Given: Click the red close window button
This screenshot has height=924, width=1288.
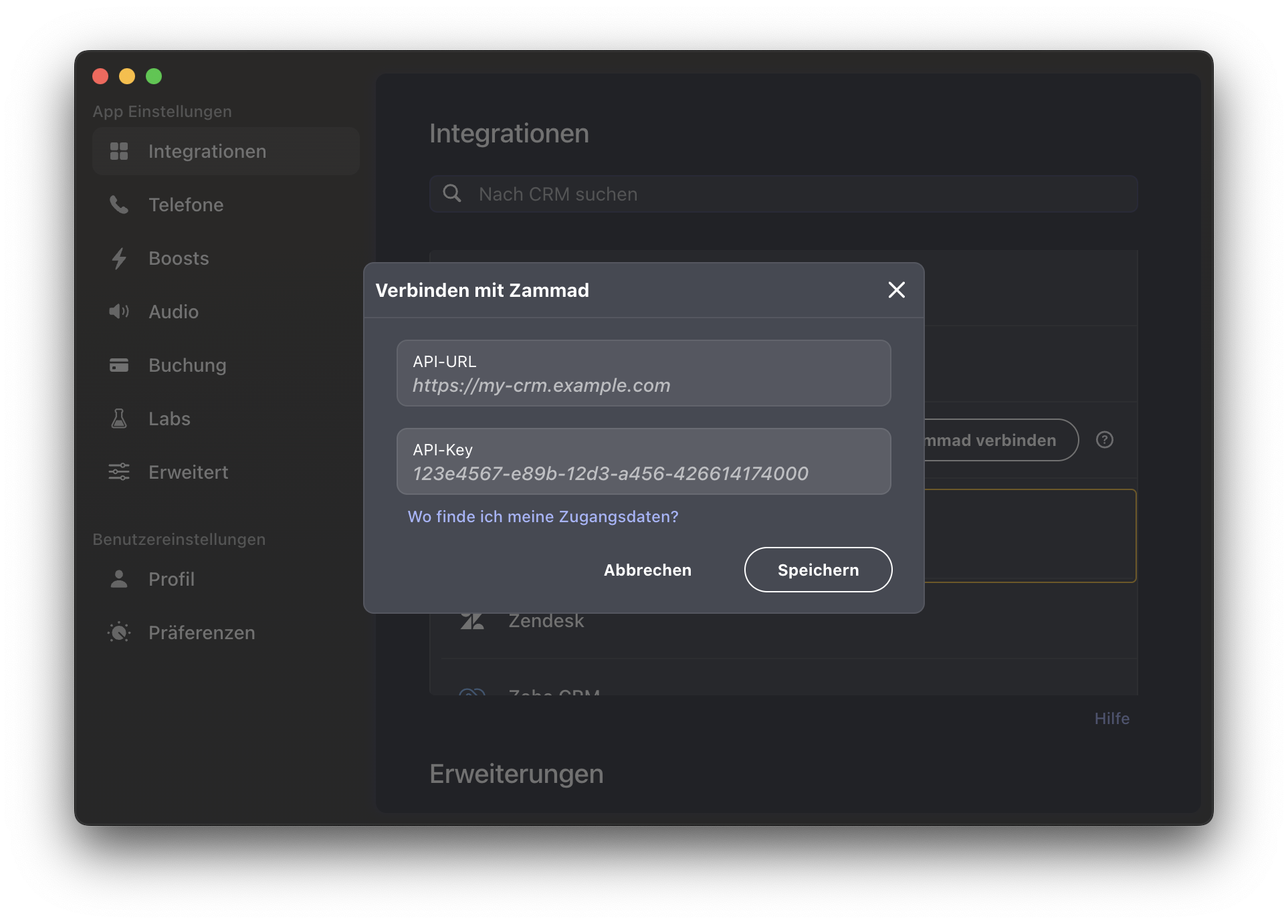Looking at the screenshot, I should (100, 76).
